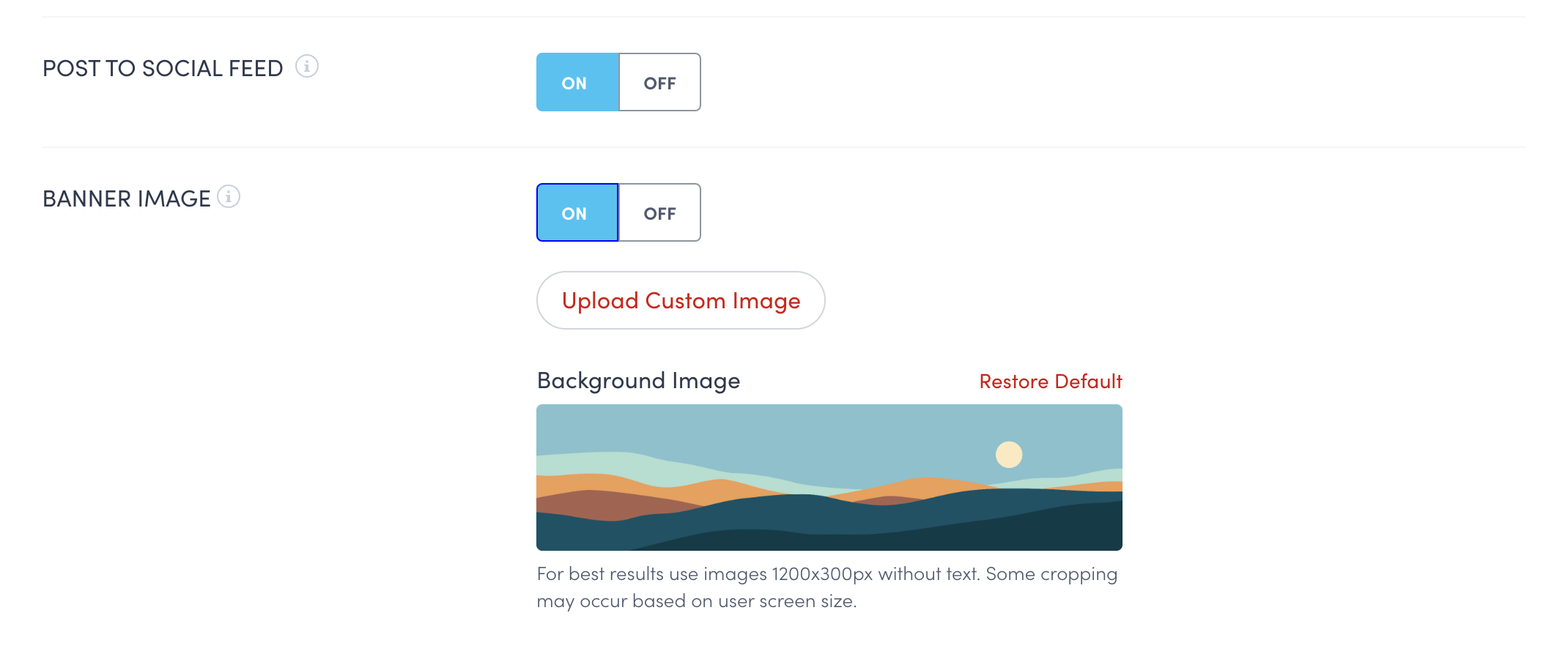The width and height of the screenshot is (1568, 665).
Task: Disable Banner Image using the OFF button
Action: (659, 213)
